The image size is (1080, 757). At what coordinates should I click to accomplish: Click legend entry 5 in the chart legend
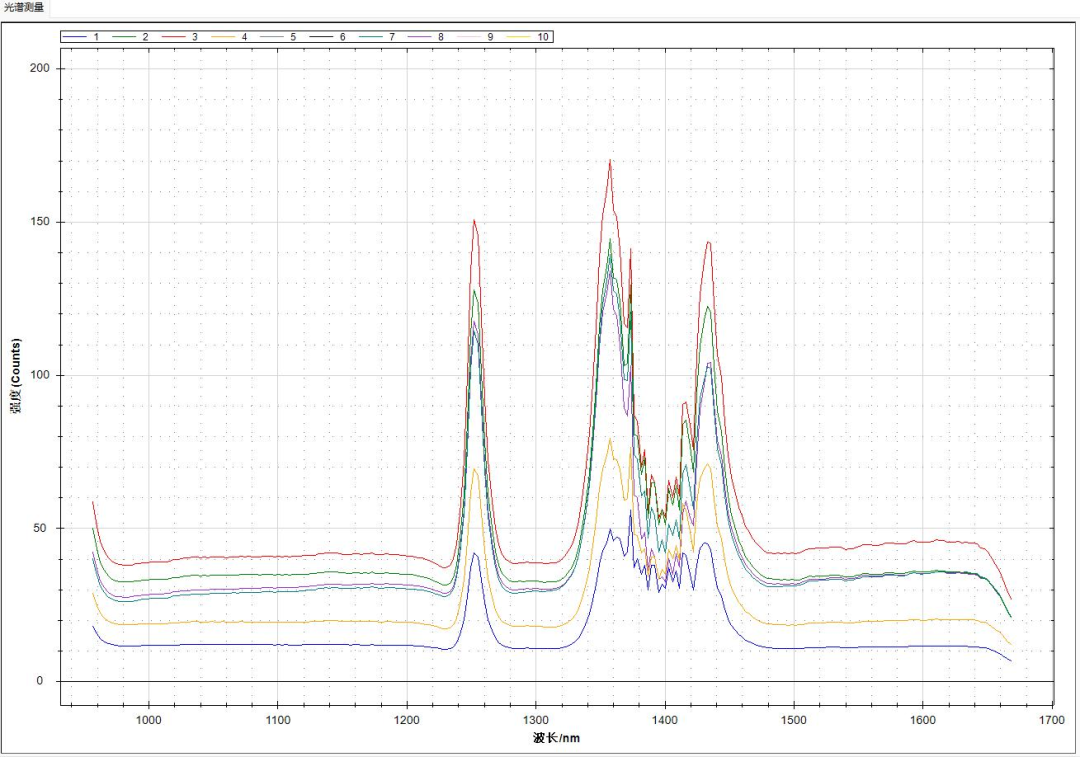pyautogui.click(x=279, y=37)
